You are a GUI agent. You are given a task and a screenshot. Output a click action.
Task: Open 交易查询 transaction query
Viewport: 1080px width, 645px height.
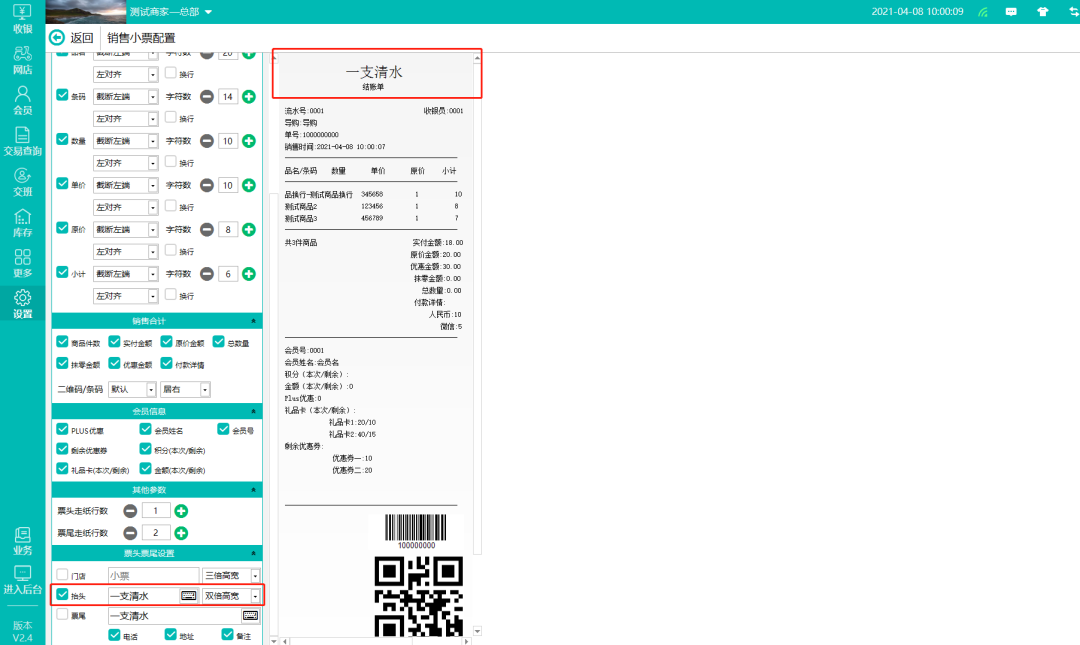point(22,141)
